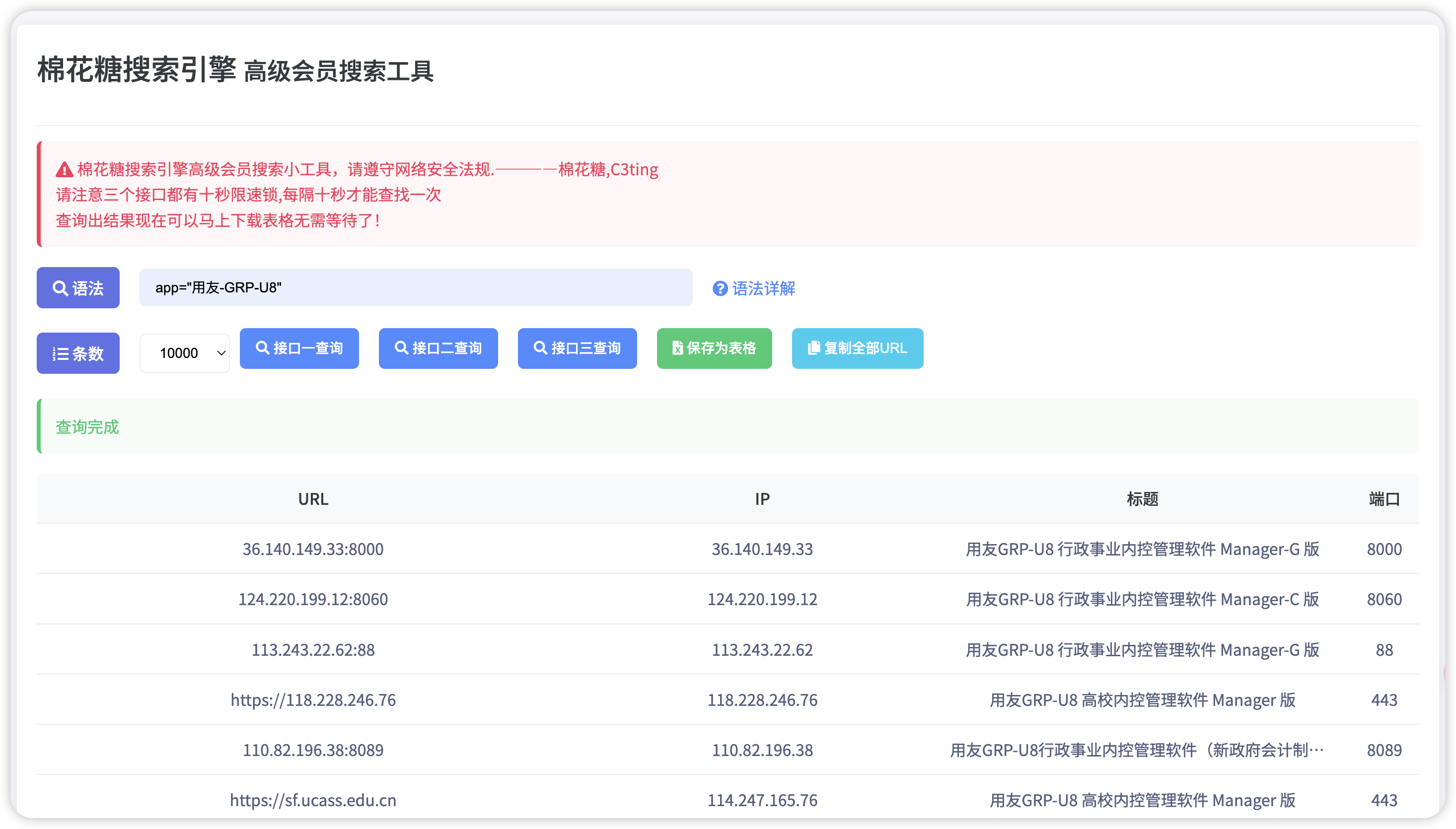This screenshot has height=829, width=1456.
Task: Click the Manager-C 版 title cell
Action: coord(1142,599)
